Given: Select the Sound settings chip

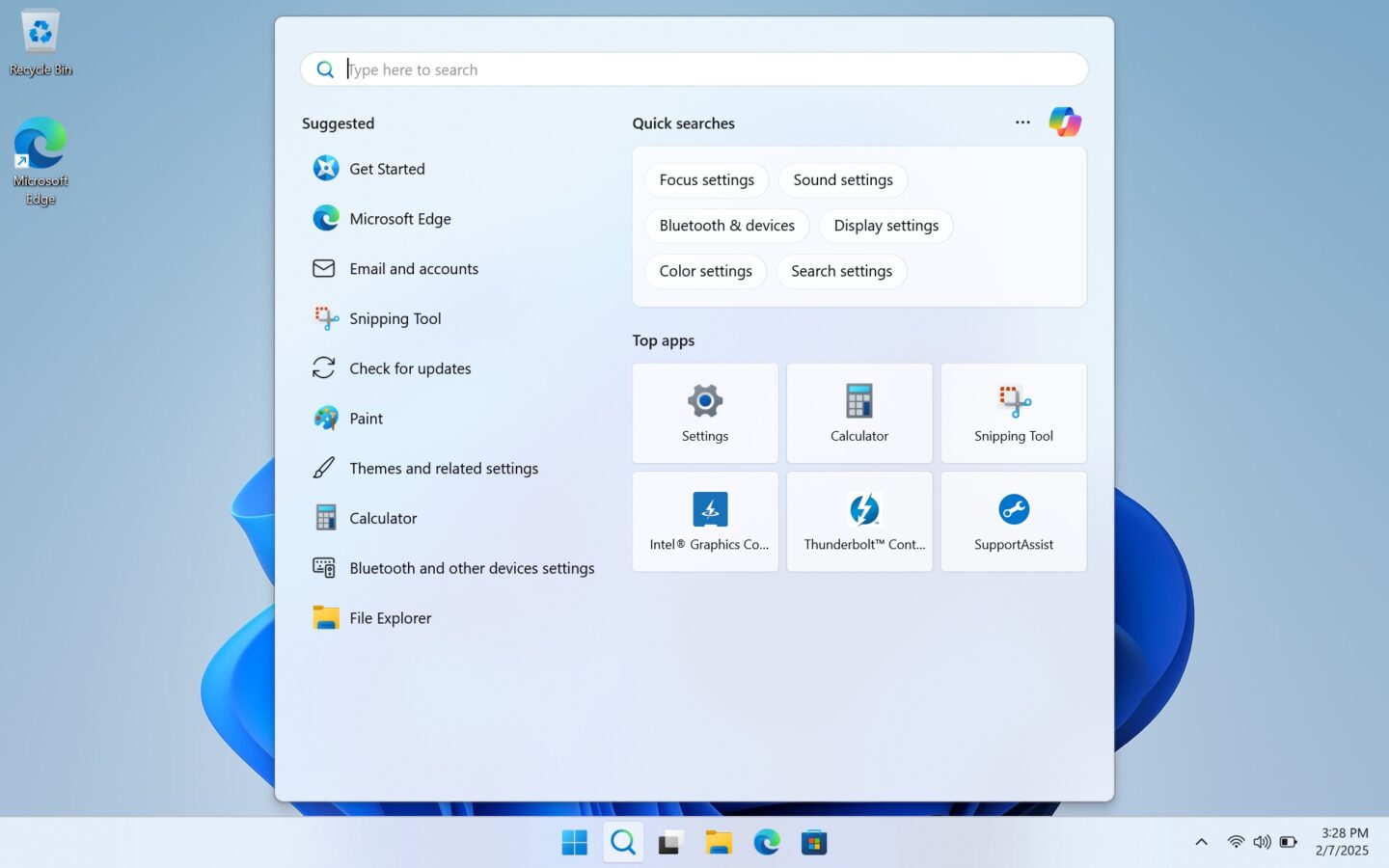Looking at the screenshot, I should click(842, 179).
